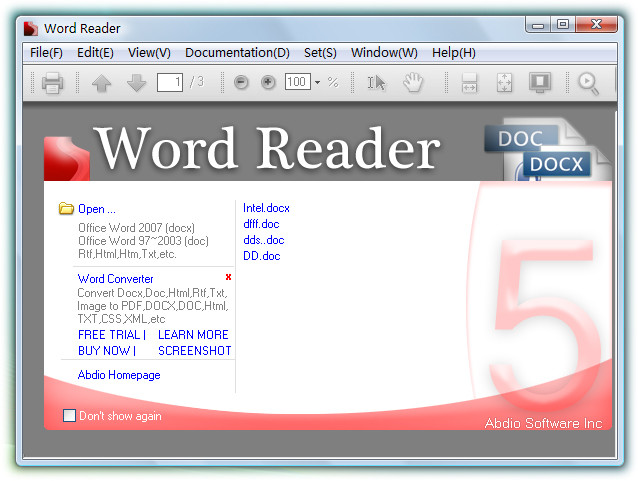Open recent file dfff.doc
Image resolution: width=638 pixels, height=481 pixels.
pyautogui.click(x=261, y=224)
